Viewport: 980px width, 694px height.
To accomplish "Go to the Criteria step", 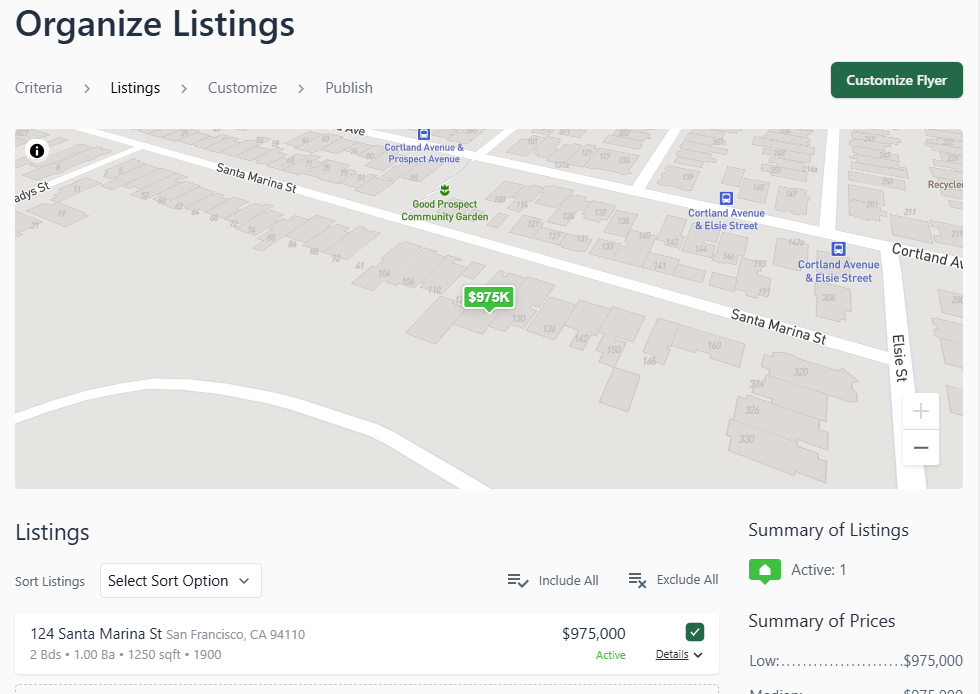I will click(x=39, y=88).
